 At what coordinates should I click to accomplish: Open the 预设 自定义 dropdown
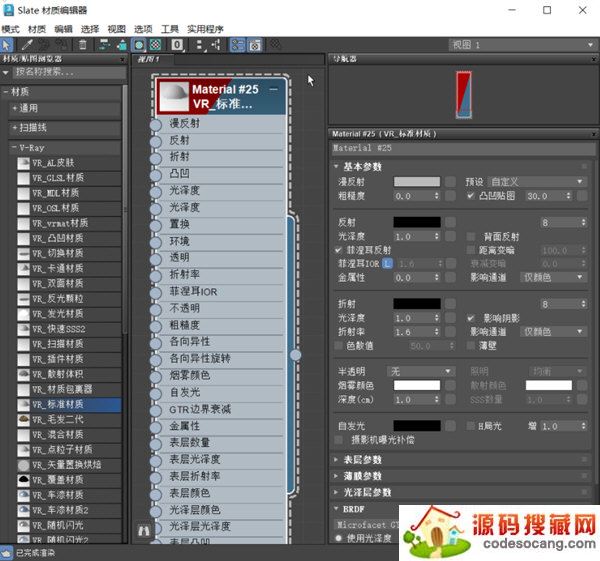pyautogui.click(x=536, y=182)
